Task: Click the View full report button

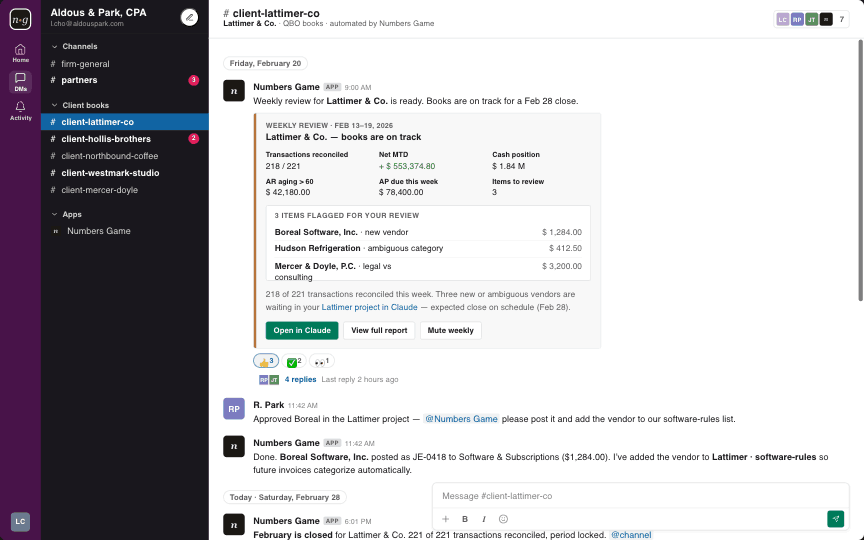Action: (379, 331)
